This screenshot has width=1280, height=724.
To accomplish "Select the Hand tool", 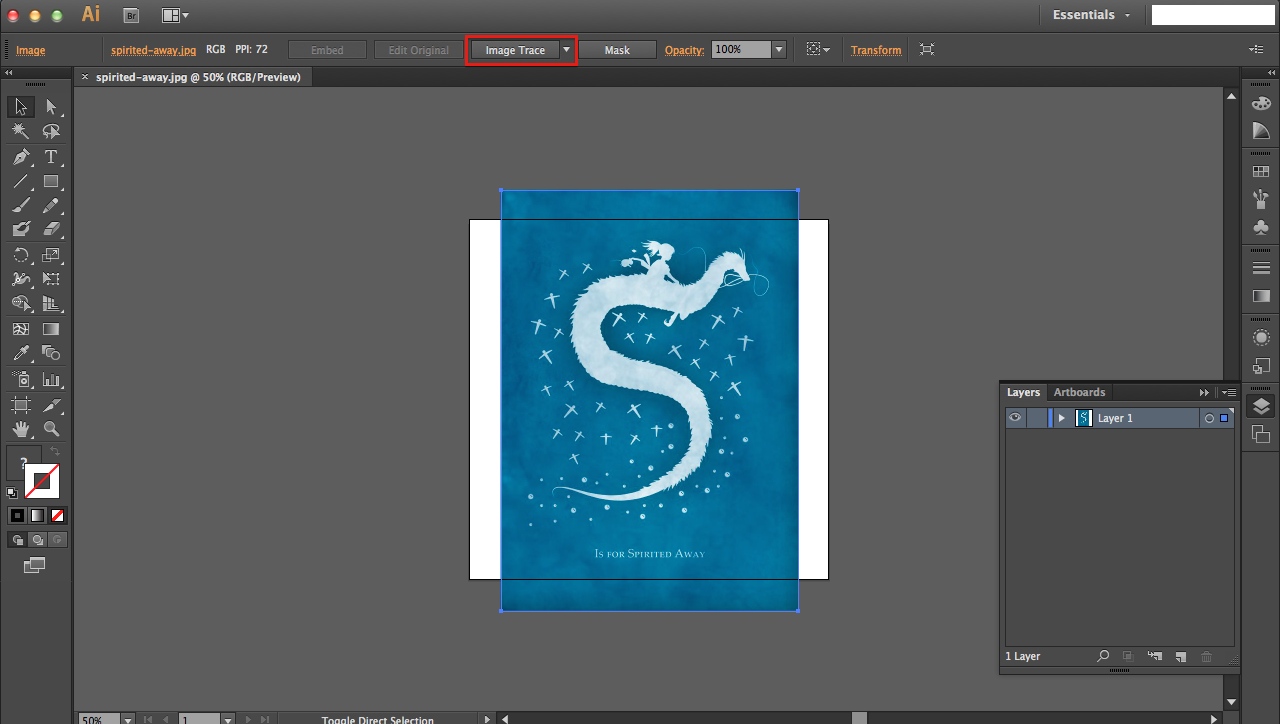I will click(x=21, y=429).
